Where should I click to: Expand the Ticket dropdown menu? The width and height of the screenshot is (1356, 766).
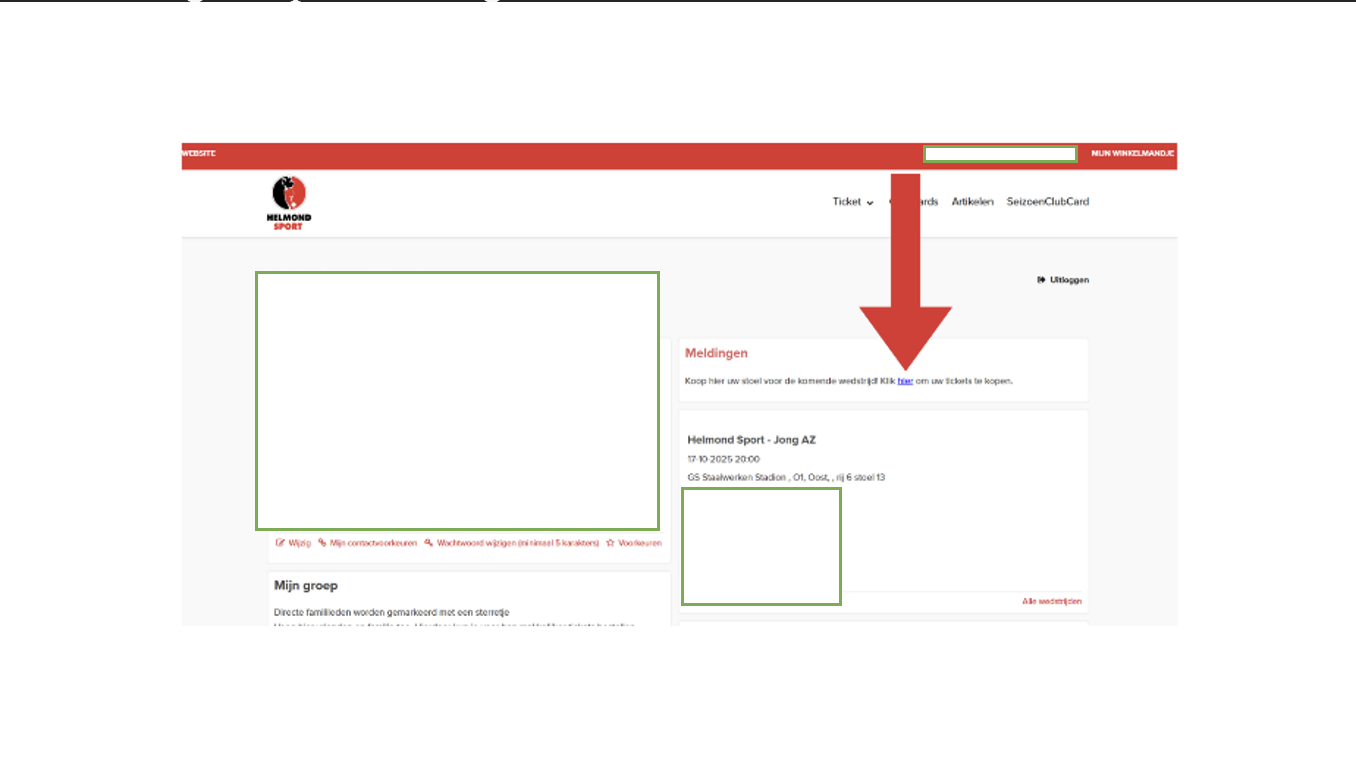853,202
